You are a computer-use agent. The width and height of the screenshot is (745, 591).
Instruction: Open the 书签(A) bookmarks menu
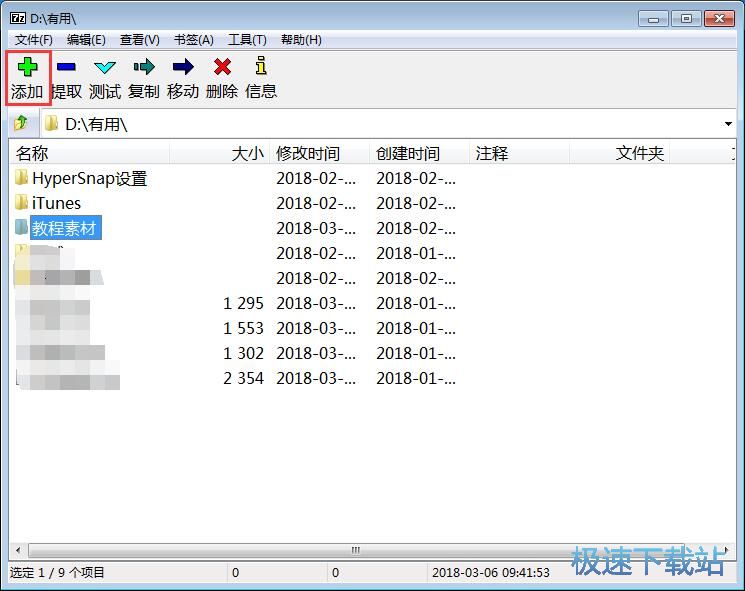pos(193,40)
